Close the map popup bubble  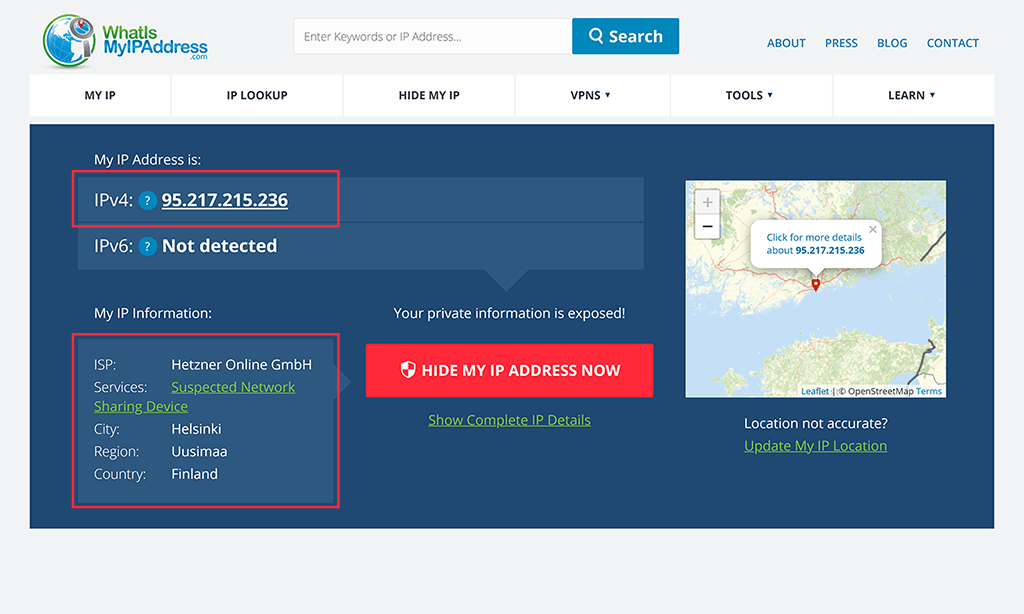click(872, 229)
